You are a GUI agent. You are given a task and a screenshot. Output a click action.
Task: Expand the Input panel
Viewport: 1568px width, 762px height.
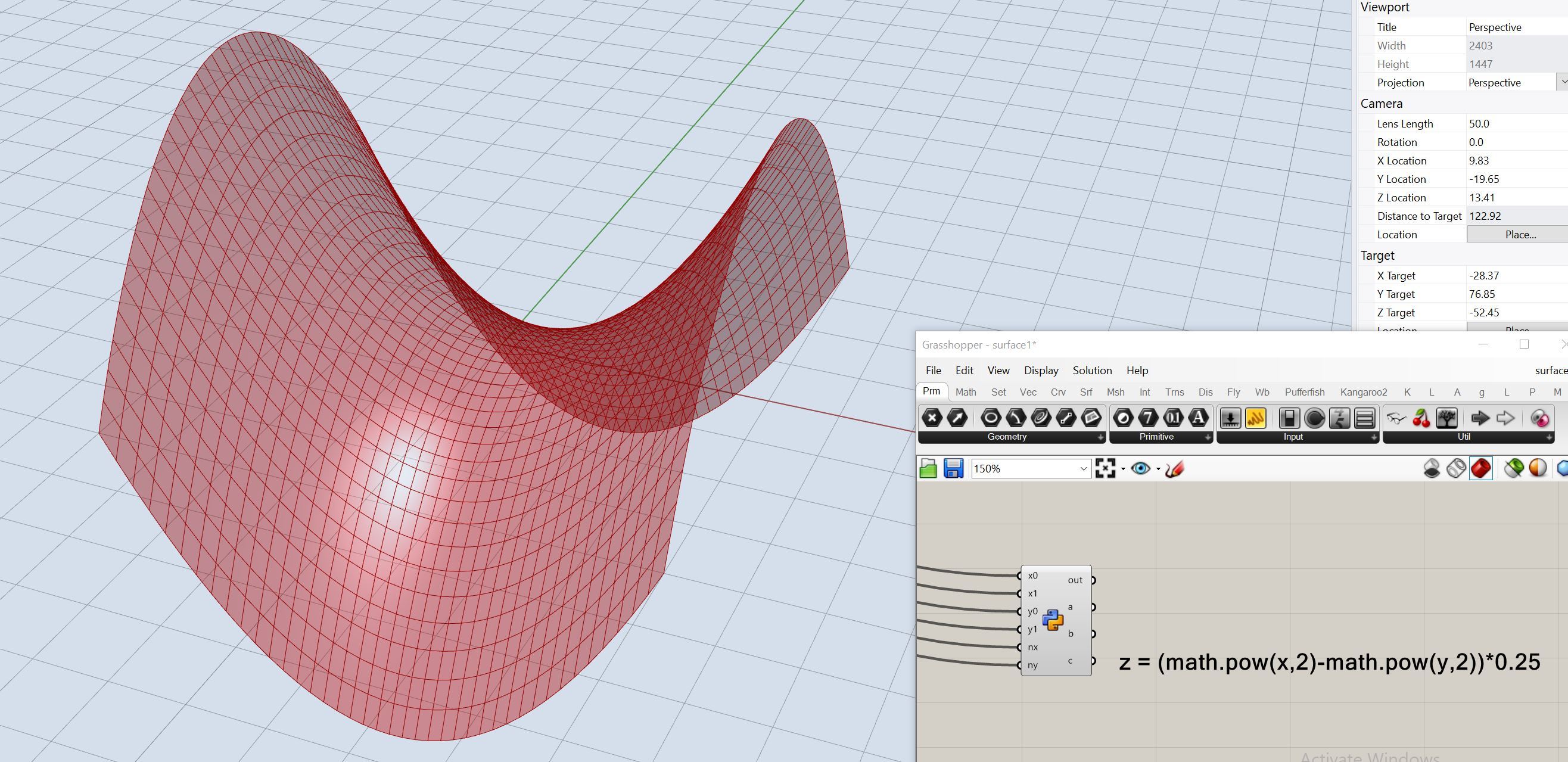click(1374, 437)
